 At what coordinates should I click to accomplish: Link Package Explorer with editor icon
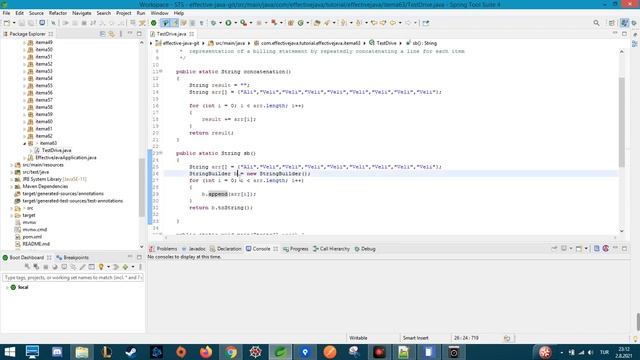tap(111, 34)
